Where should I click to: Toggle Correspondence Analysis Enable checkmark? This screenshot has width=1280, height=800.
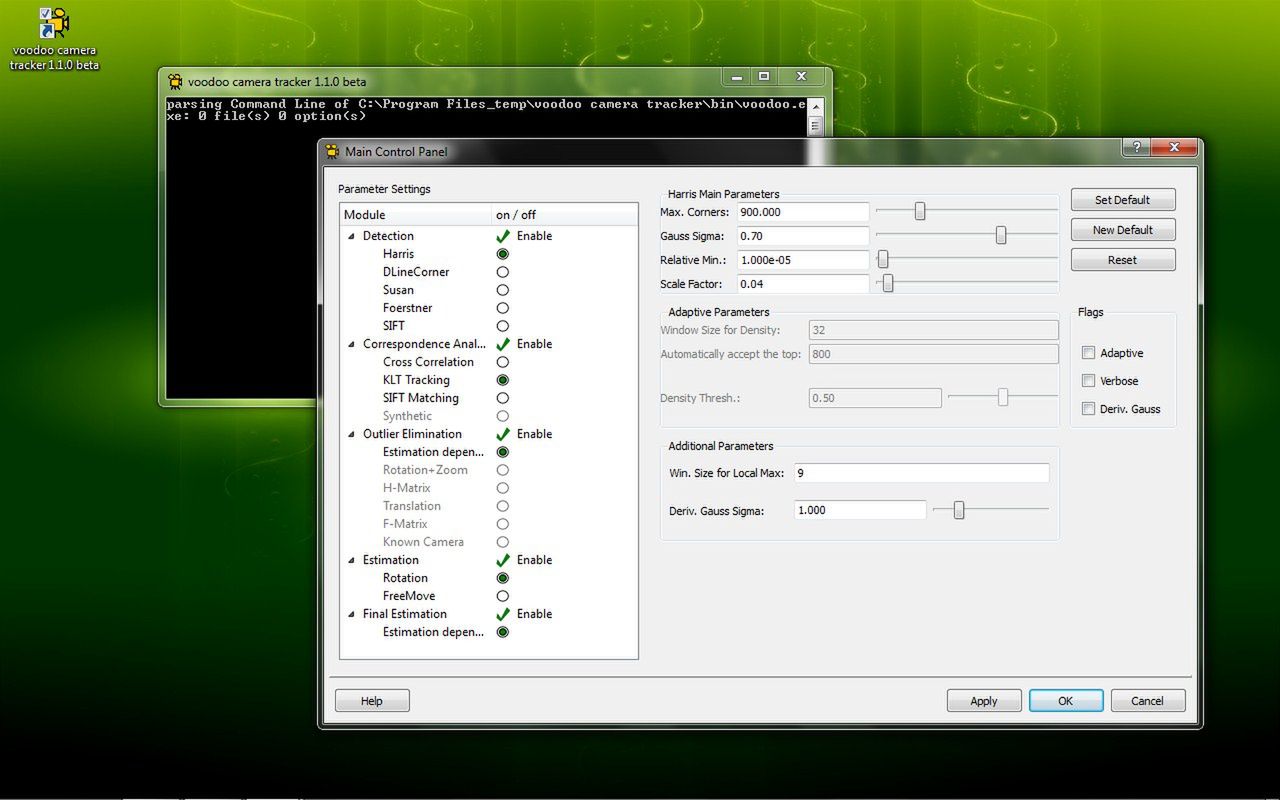pyautogui.click(x=503, y=344)
